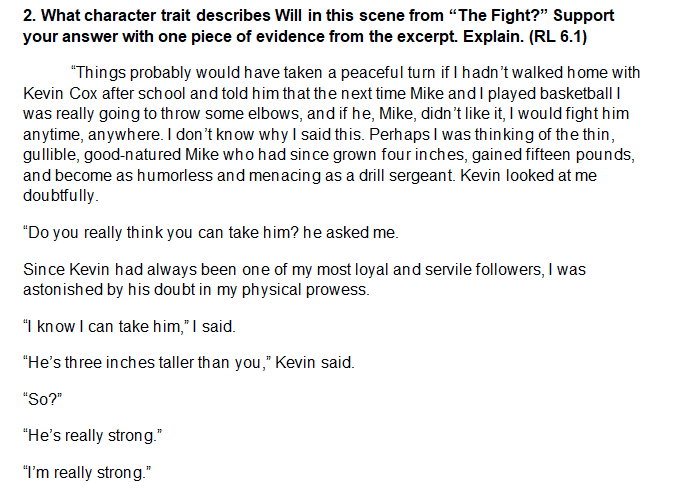The image size is (691, 503).
Task: Click the line "He's three inches taller than you"
Action: click(x=147, y=363)
